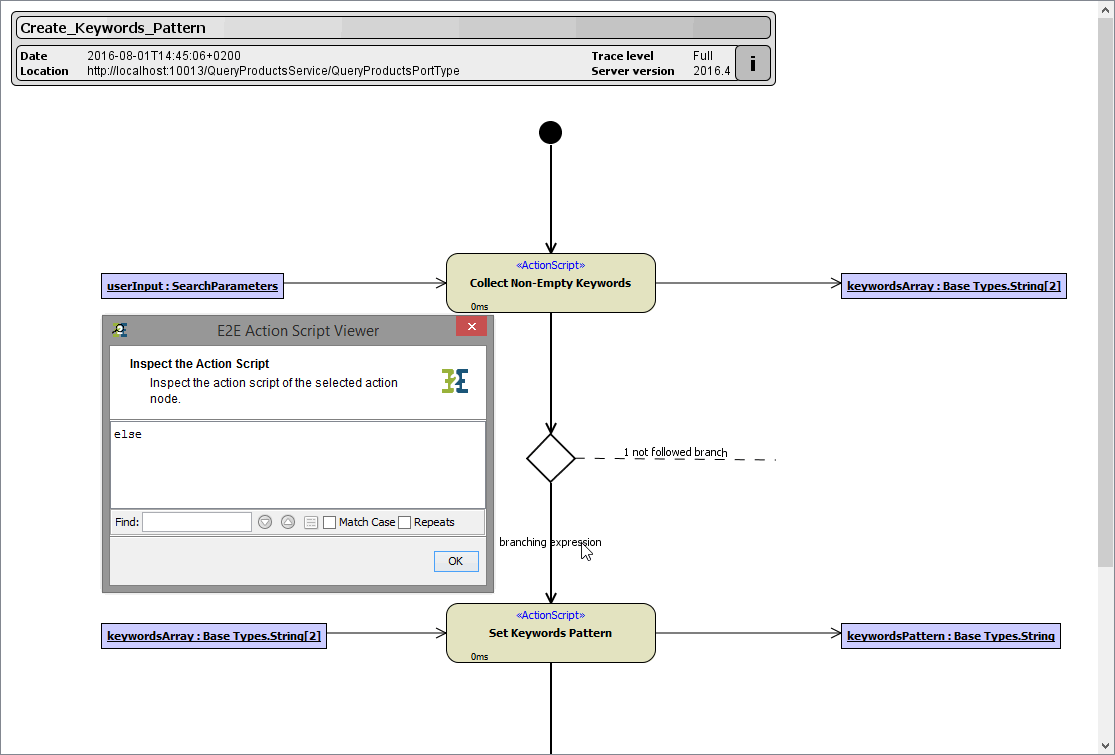The width and height of the screenshot is (1115, 755).
Task: Select the initial node at the diagram top
Action: (550, 131)
